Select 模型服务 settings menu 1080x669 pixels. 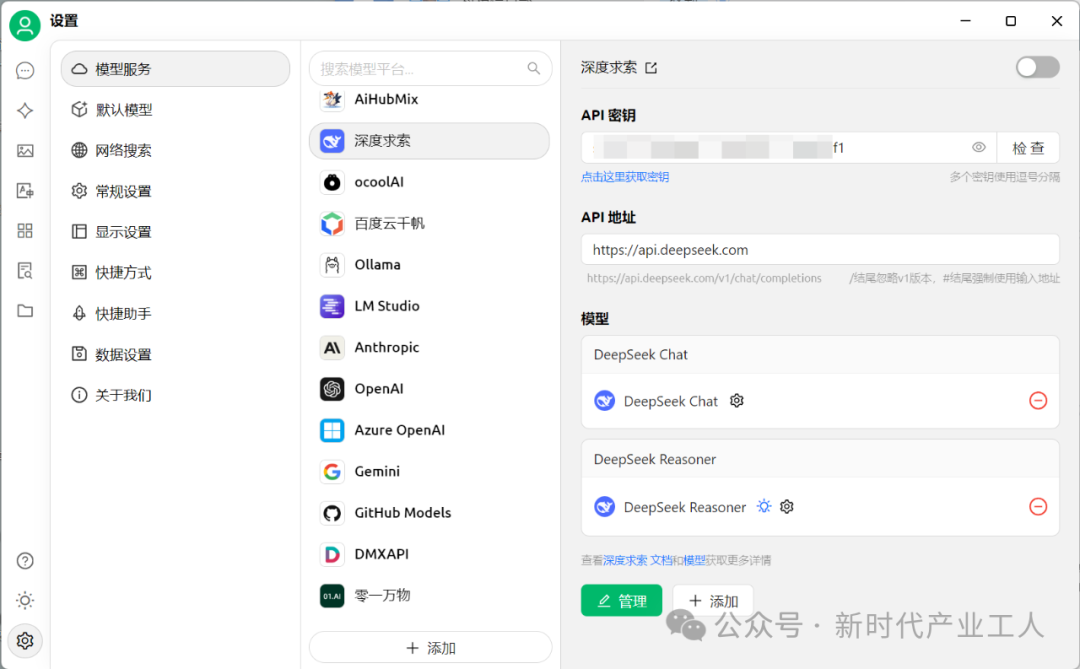(176, 69)
